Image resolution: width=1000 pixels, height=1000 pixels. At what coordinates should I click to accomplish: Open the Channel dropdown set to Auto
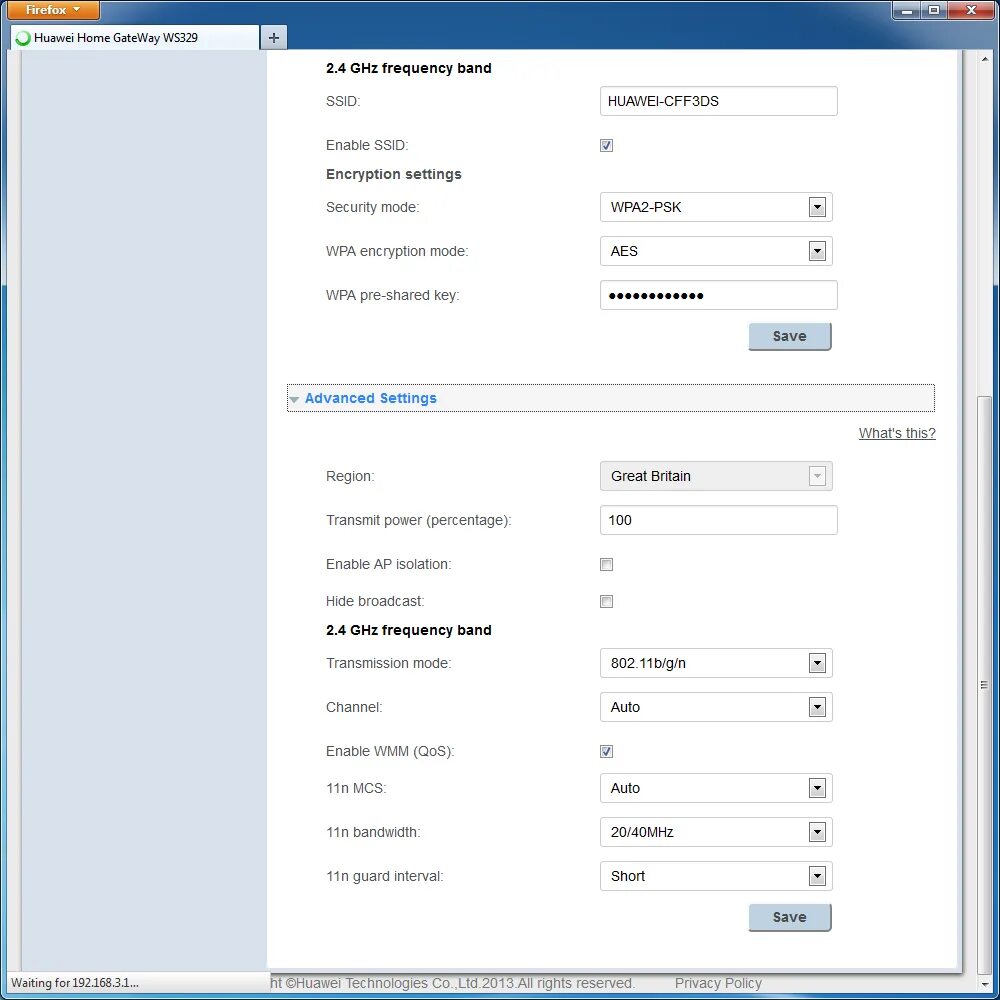coord(716,707)
